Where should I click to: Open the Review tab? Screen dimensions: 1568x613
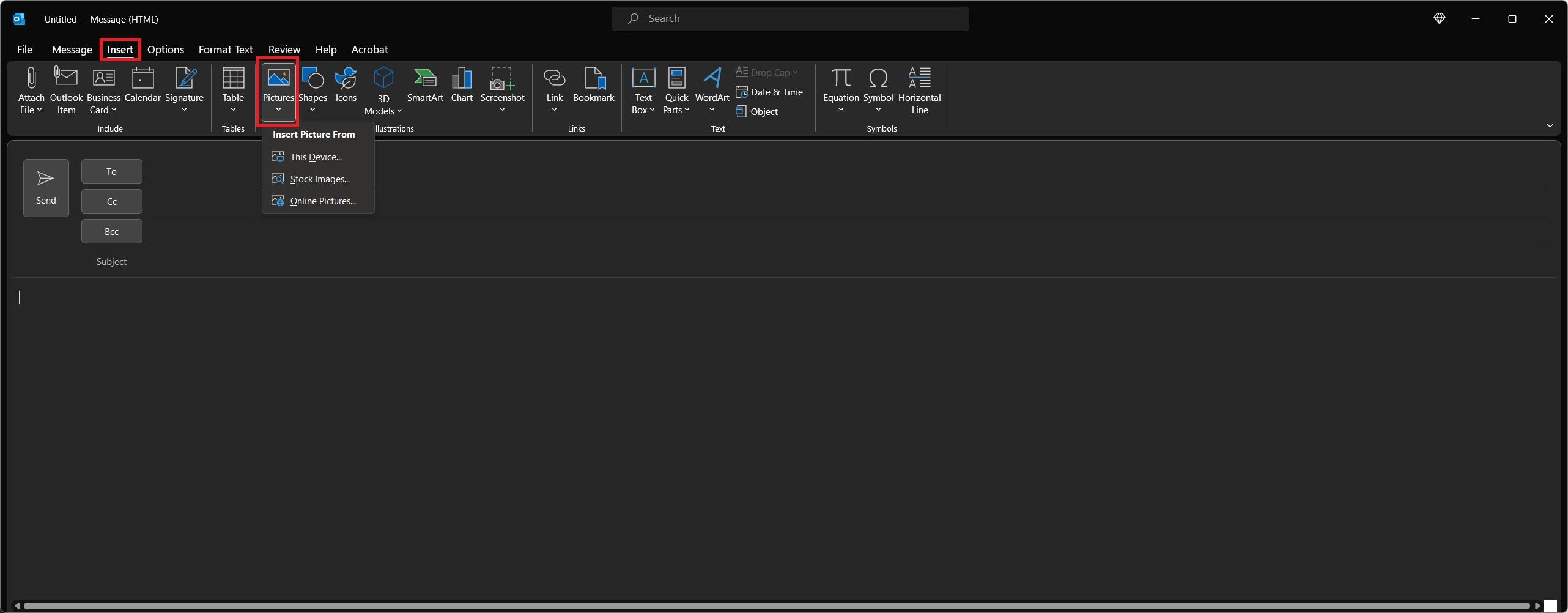click(x=284, y=50)
